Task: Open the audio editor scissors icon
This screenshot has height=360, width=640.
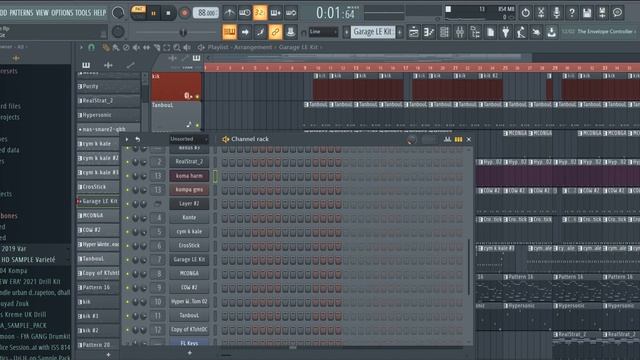Action: 541,13
